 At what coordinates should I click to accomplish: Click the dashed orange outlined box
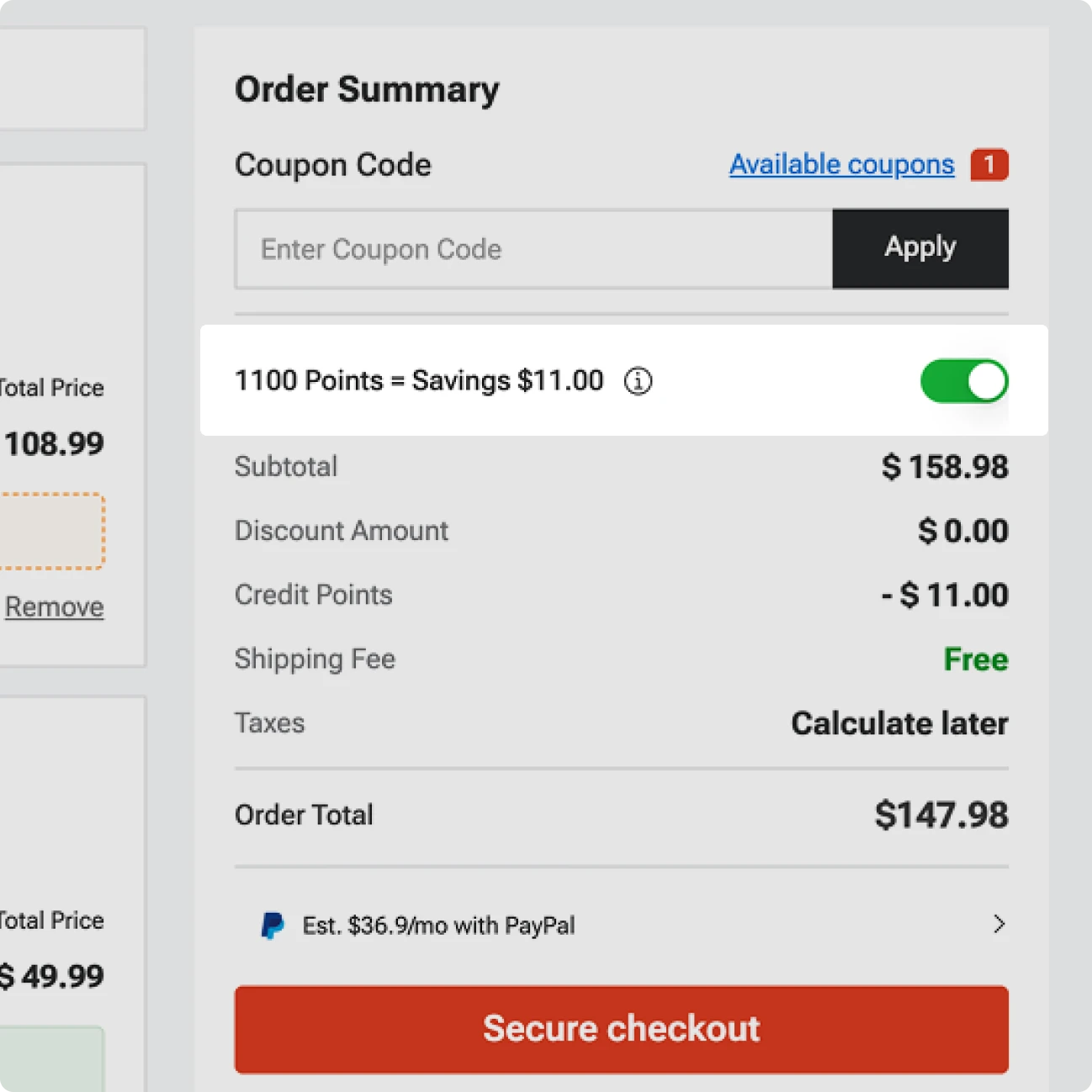pyautogui.click(x=50, y=532)
